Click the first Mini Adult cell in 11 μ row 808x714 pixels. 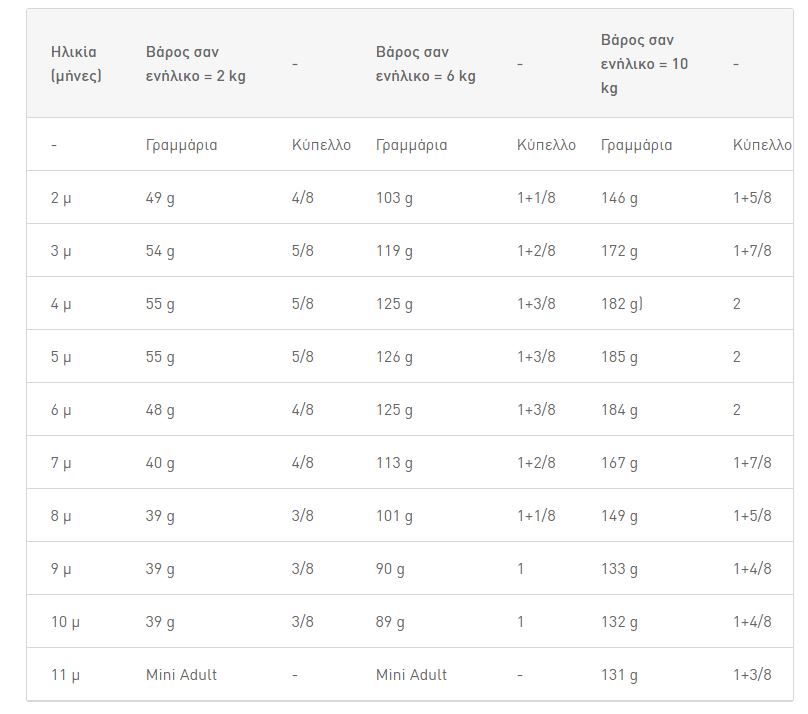[x=181, y=675]
